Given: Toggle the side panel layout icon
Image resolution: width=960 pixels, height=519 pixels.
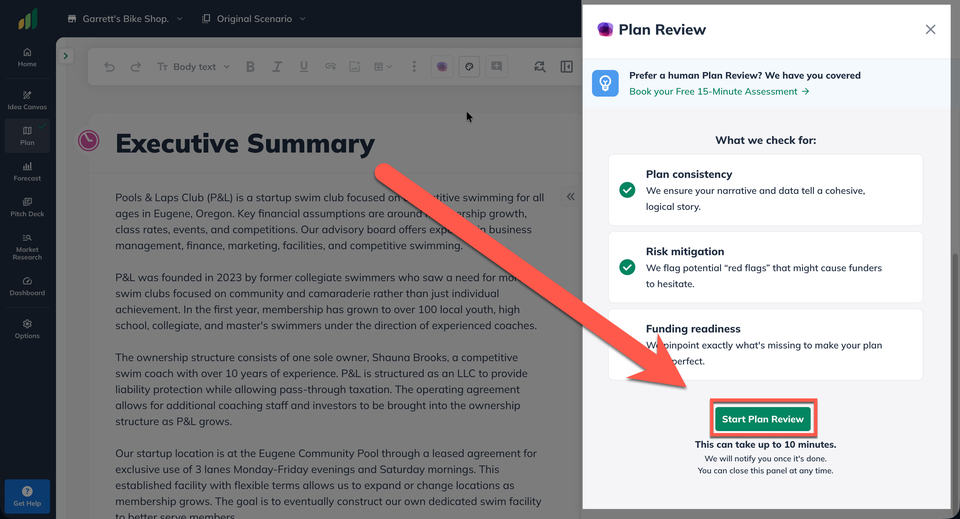Looking at the screenshot, I should tap(567, 67).
